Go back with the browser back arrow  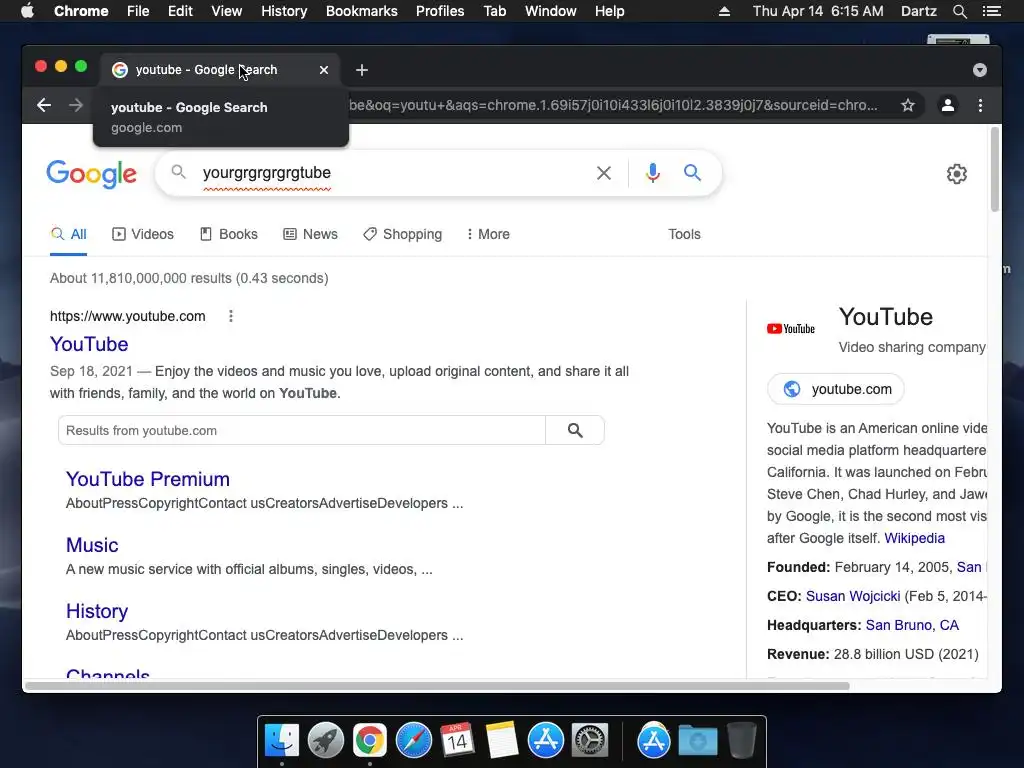[x=44, y=105]
